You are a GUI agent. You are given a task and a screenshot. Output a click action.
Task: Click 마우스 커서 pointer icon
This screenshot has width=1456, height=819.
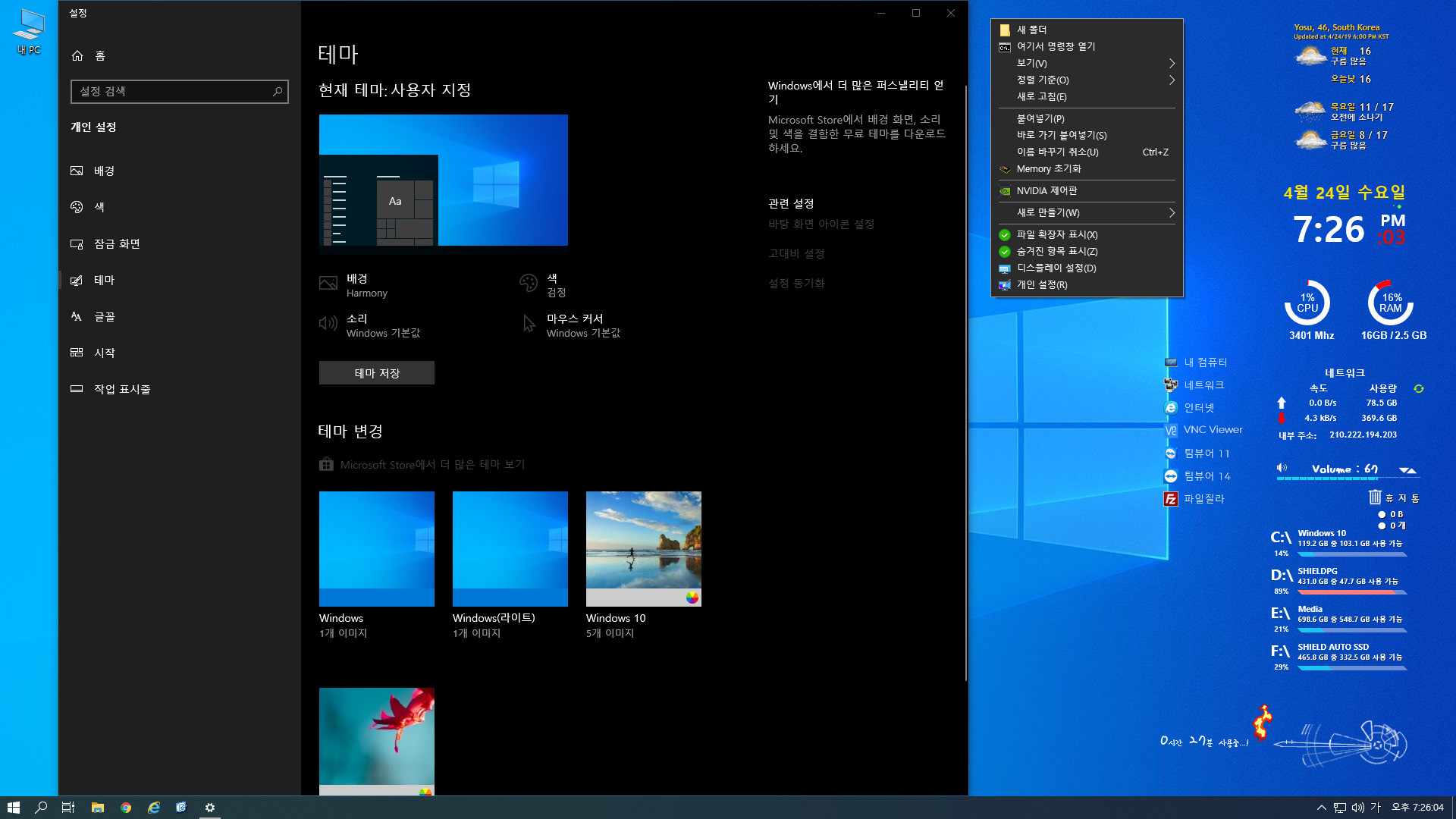point(529,324)
